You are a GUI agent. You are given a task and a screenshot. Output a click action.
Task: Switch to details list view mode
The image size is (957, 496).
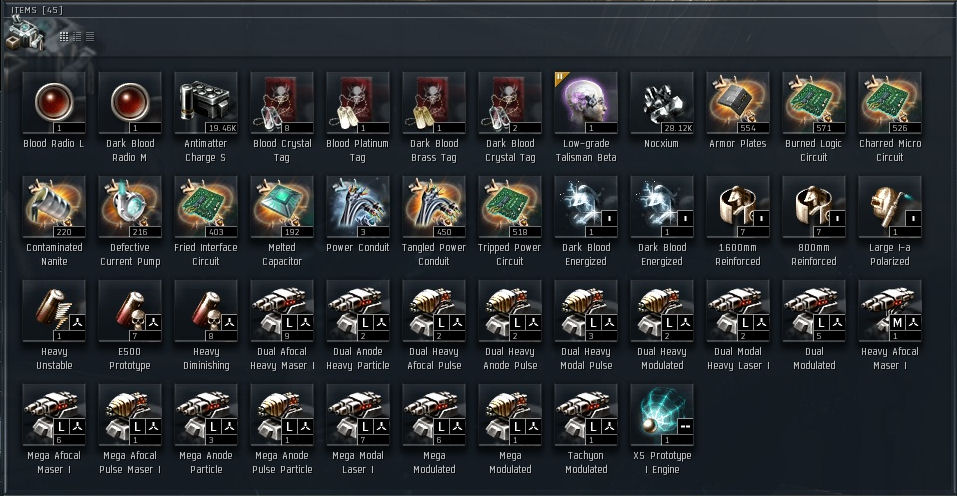click(x=77, y=37)
